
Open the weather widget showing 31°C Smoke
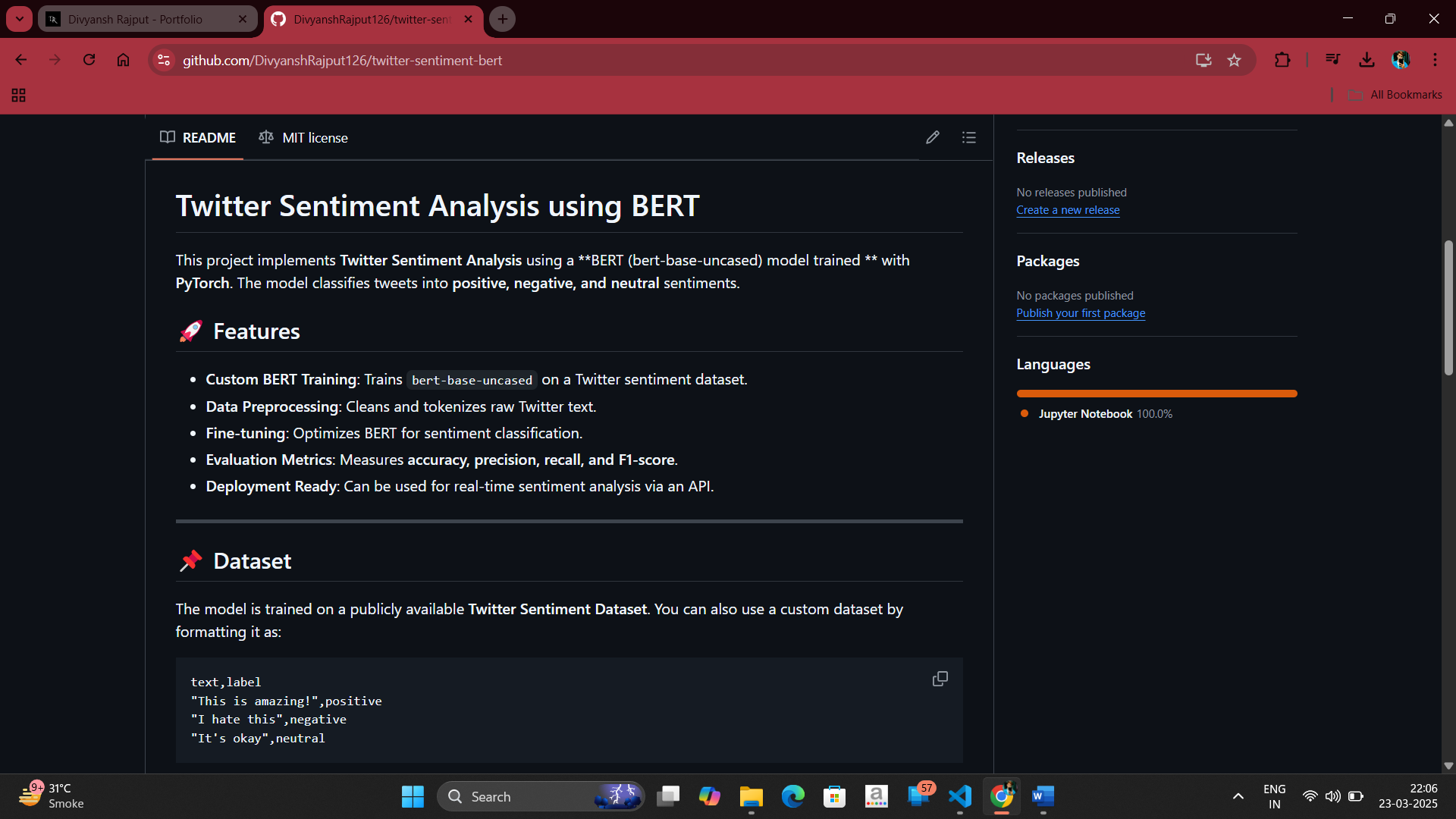pos(52,796)
